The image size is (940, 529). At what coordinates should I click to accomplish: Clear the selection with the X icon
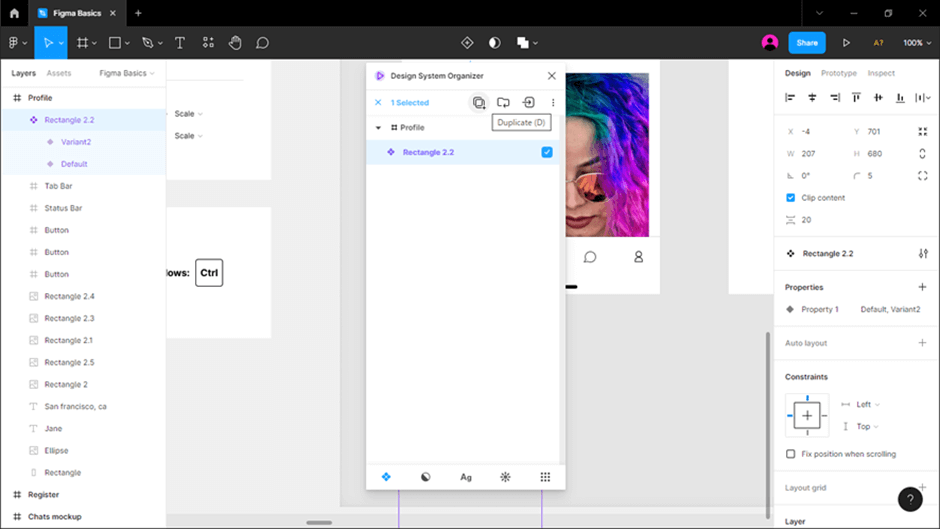[378, 103]
